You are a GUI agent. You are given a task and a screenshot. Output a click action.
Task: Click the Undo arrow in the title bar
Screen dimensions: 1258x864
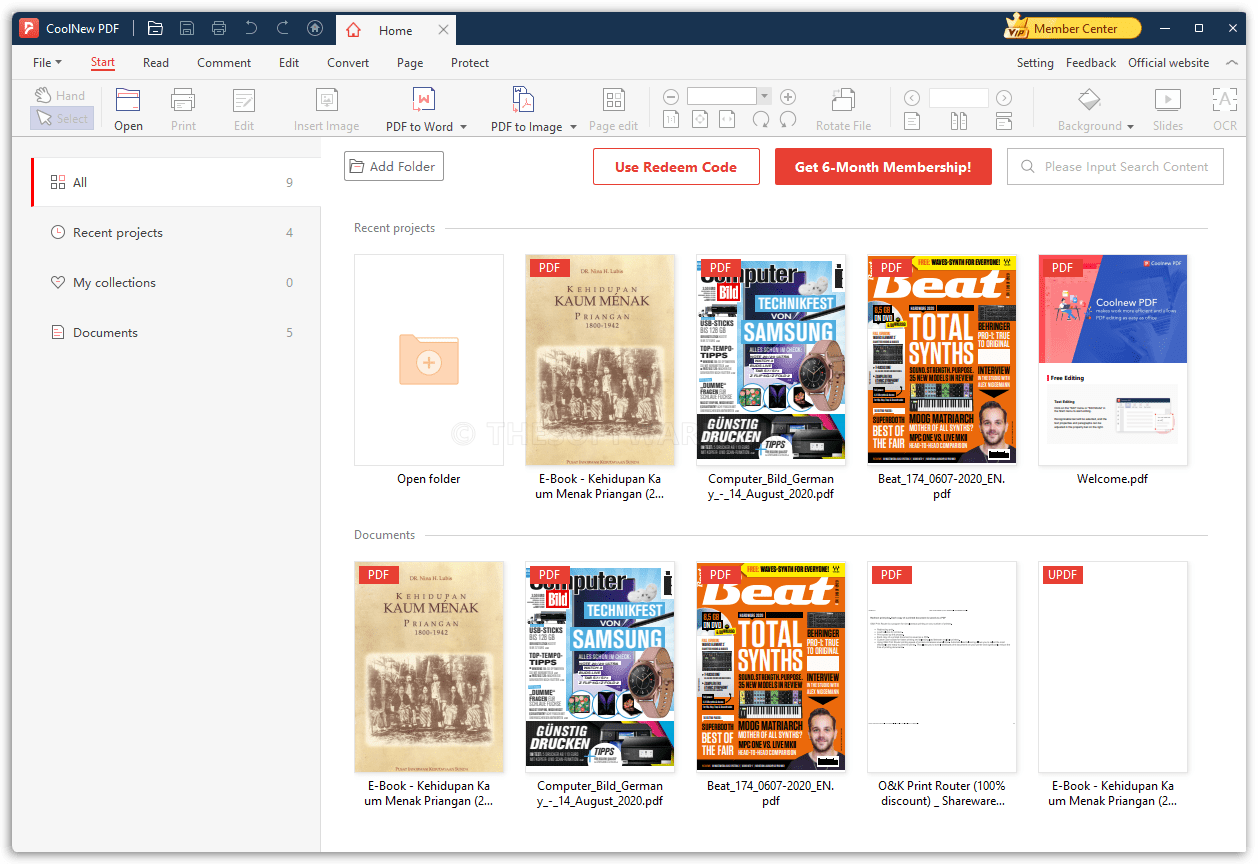[x=251, y=29]
